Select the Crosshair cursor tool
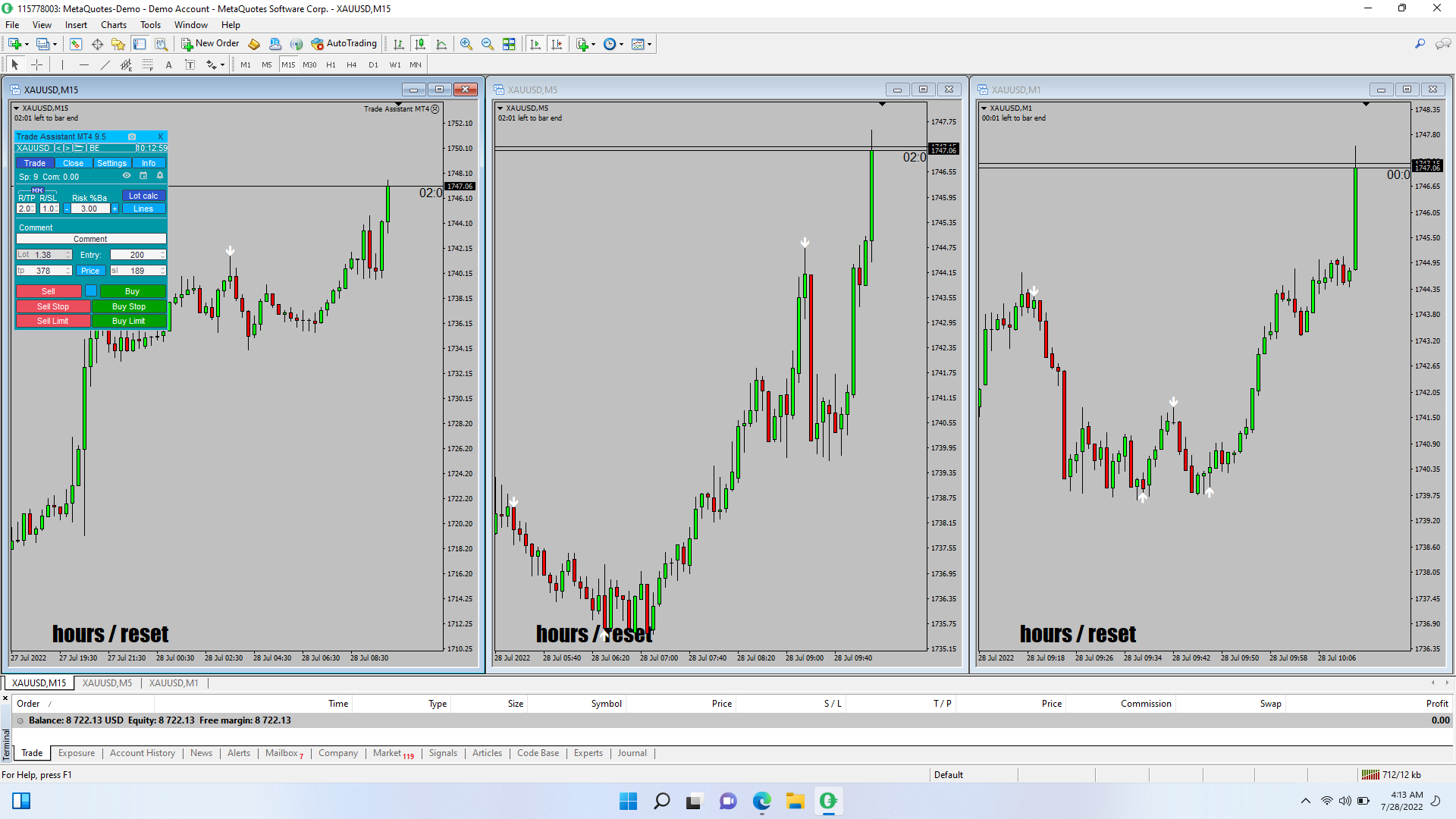The height and width of the screenshot is (819, 1456). click(36, 65)
